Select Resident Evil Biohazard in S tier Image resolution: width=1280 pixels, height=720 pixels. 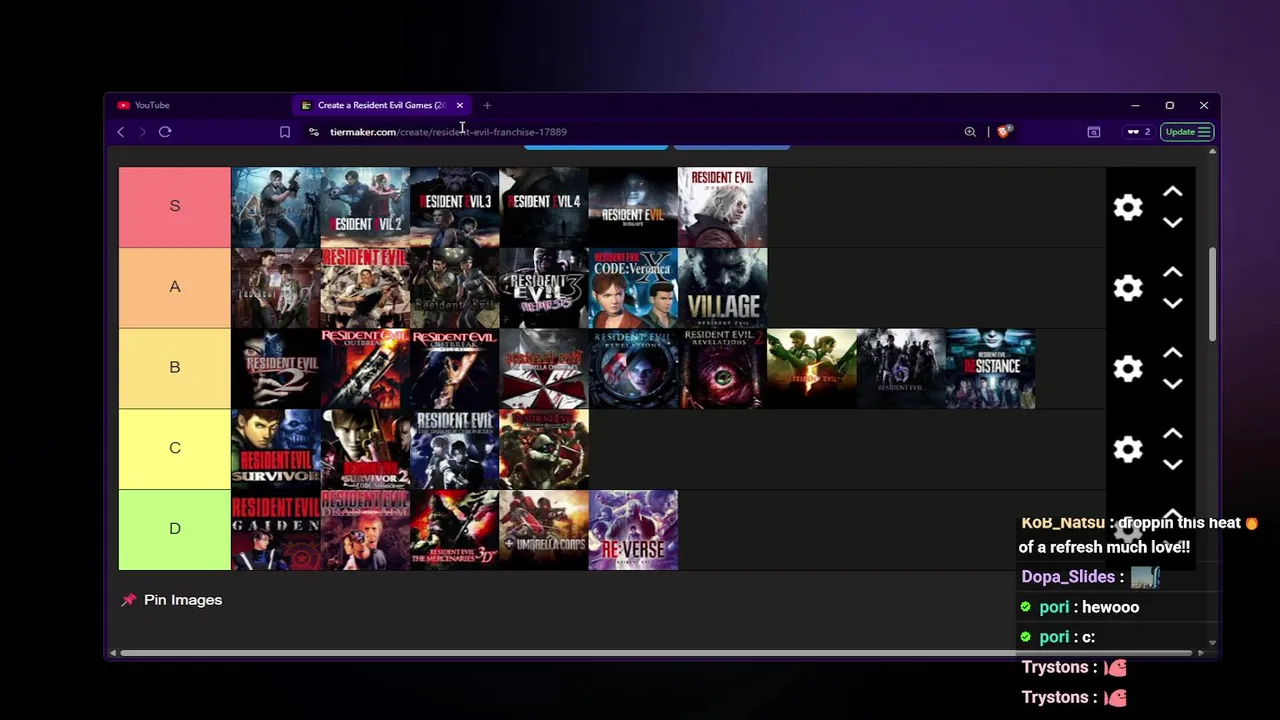point(633,207)
